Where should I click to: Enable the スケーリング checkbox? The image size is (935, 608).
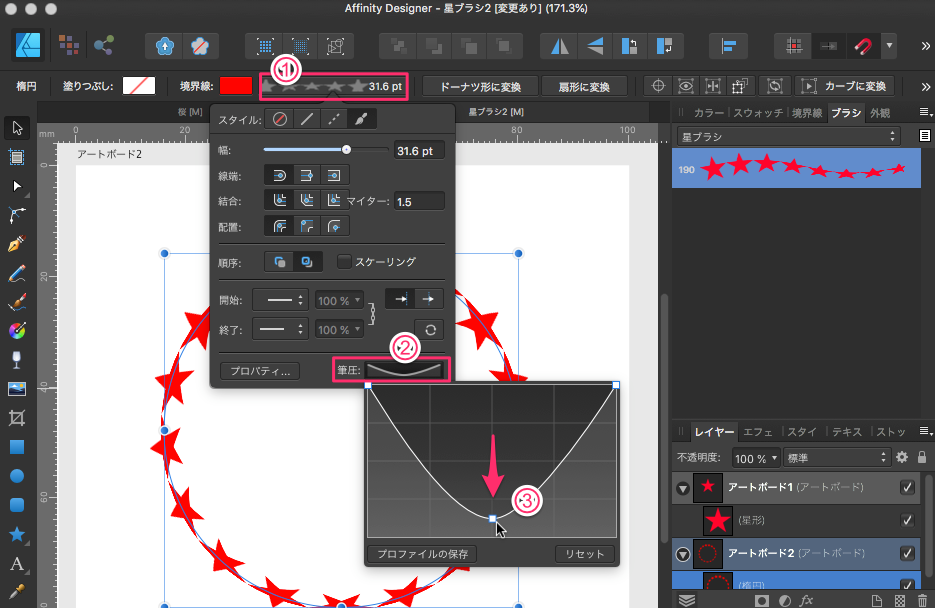345,262
